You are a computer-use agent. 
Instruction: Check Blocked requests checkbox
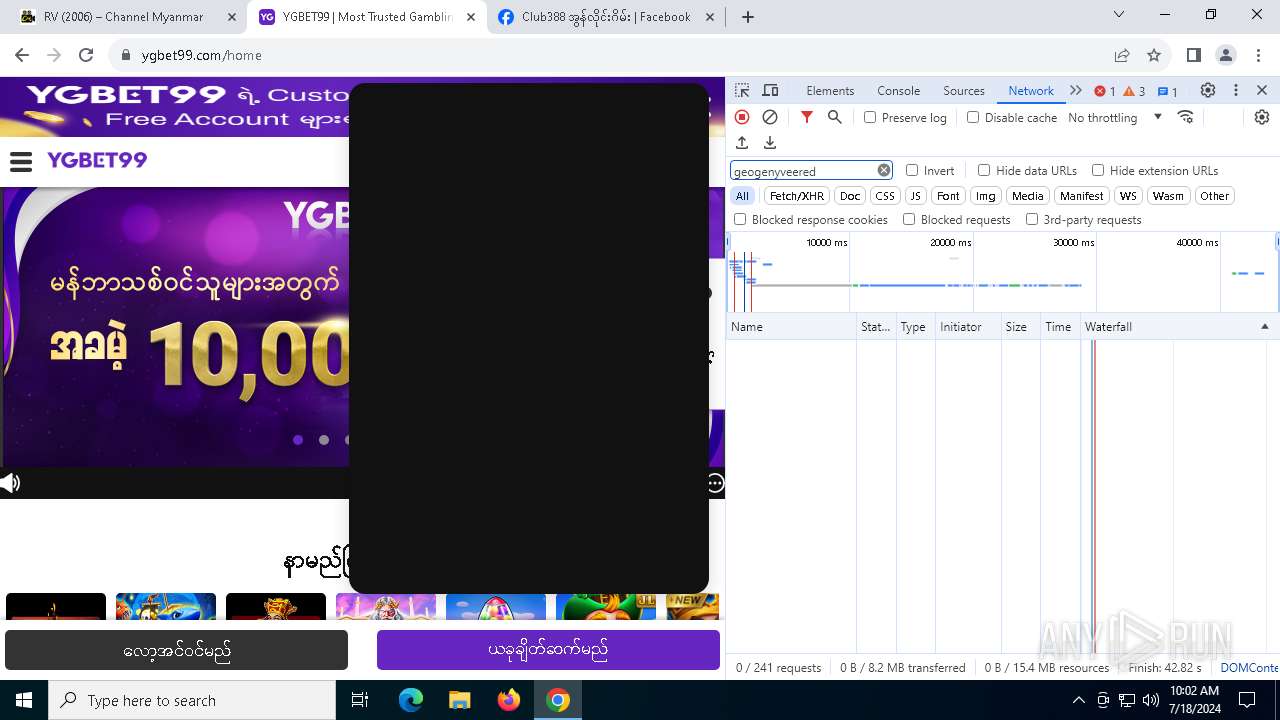coord(909,219)
